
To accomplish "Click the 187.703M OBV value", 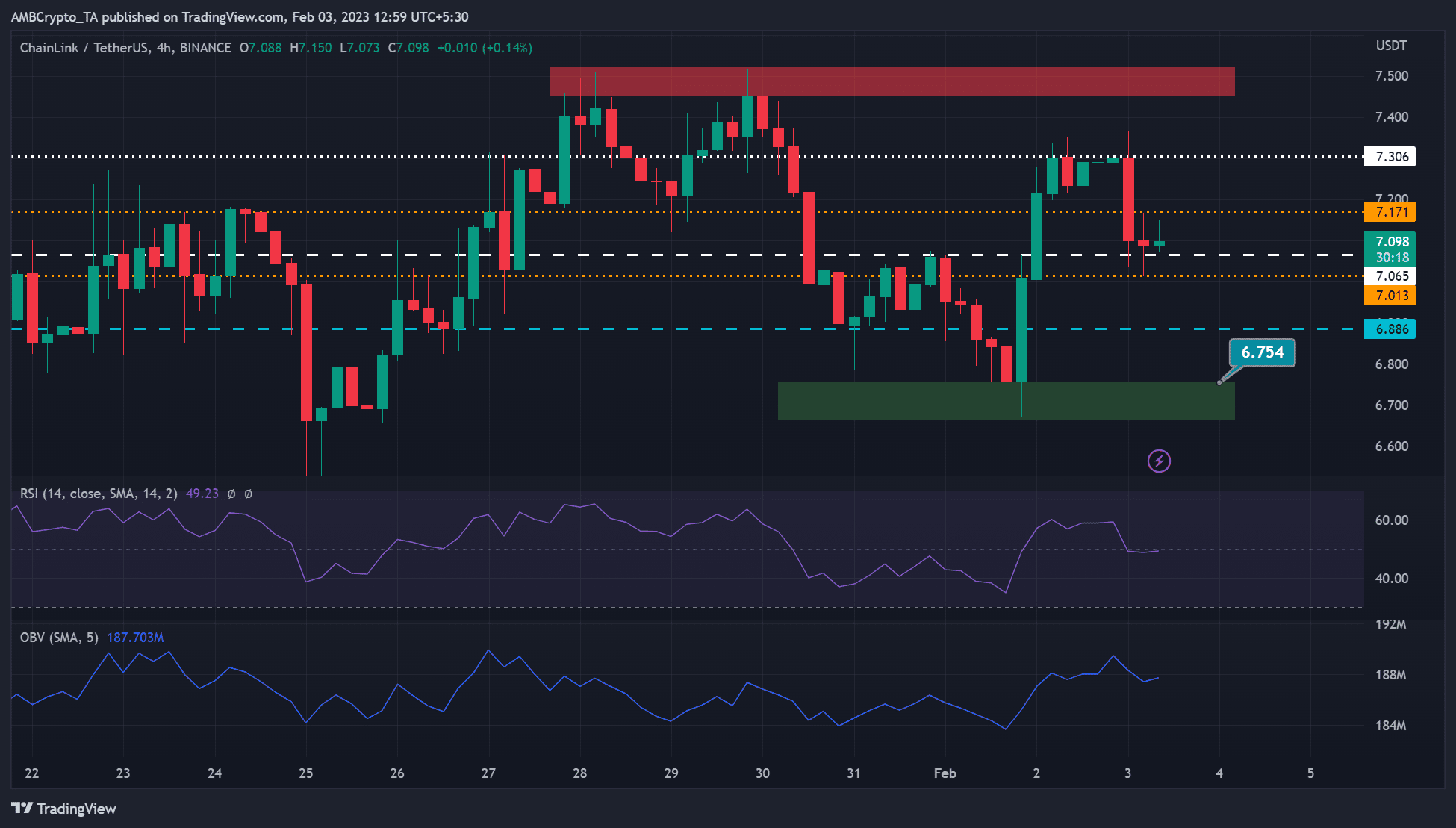I will (x=135, y=638).
